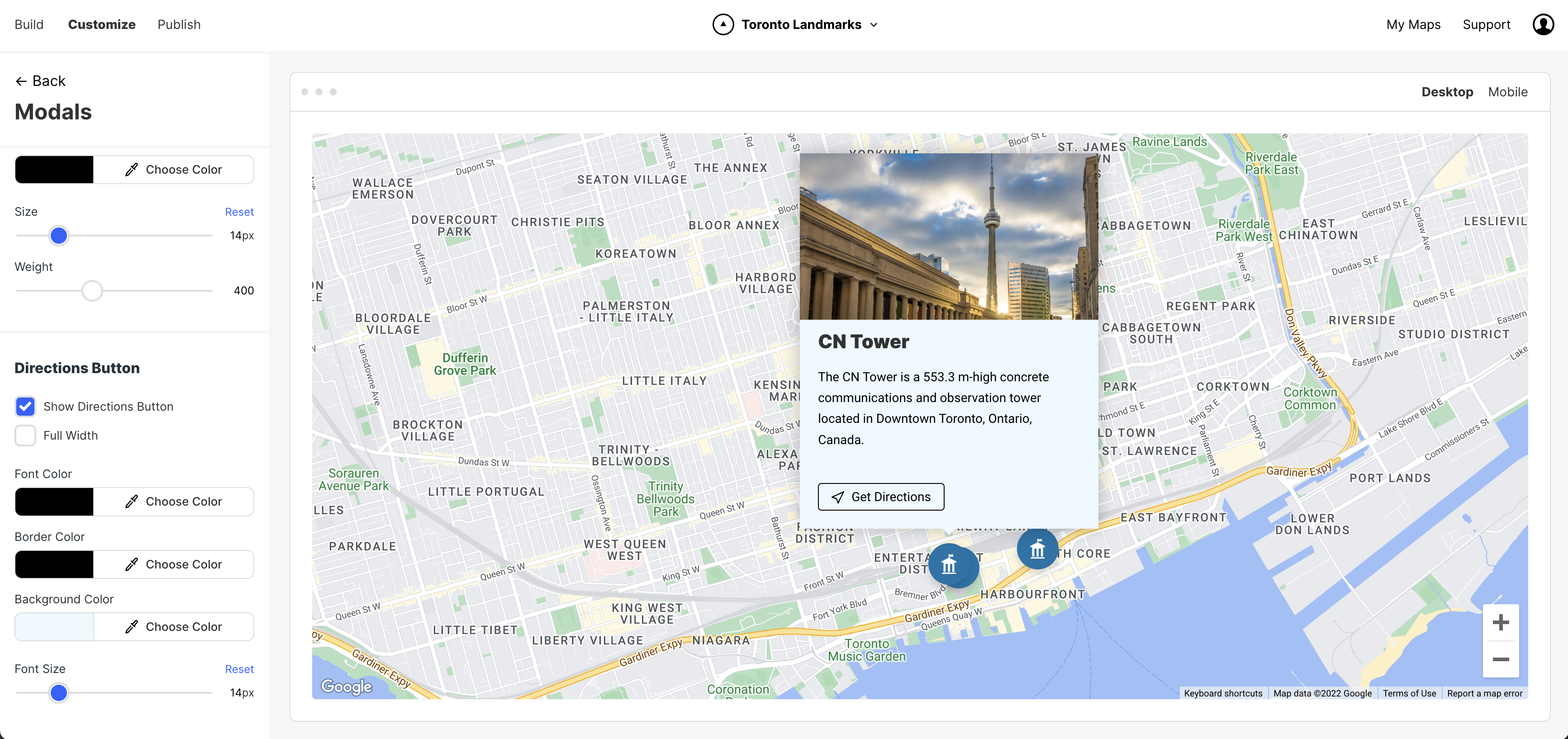Click the Back arrow icon
This screenshot has width=1568, height=739.
(21, 81)
